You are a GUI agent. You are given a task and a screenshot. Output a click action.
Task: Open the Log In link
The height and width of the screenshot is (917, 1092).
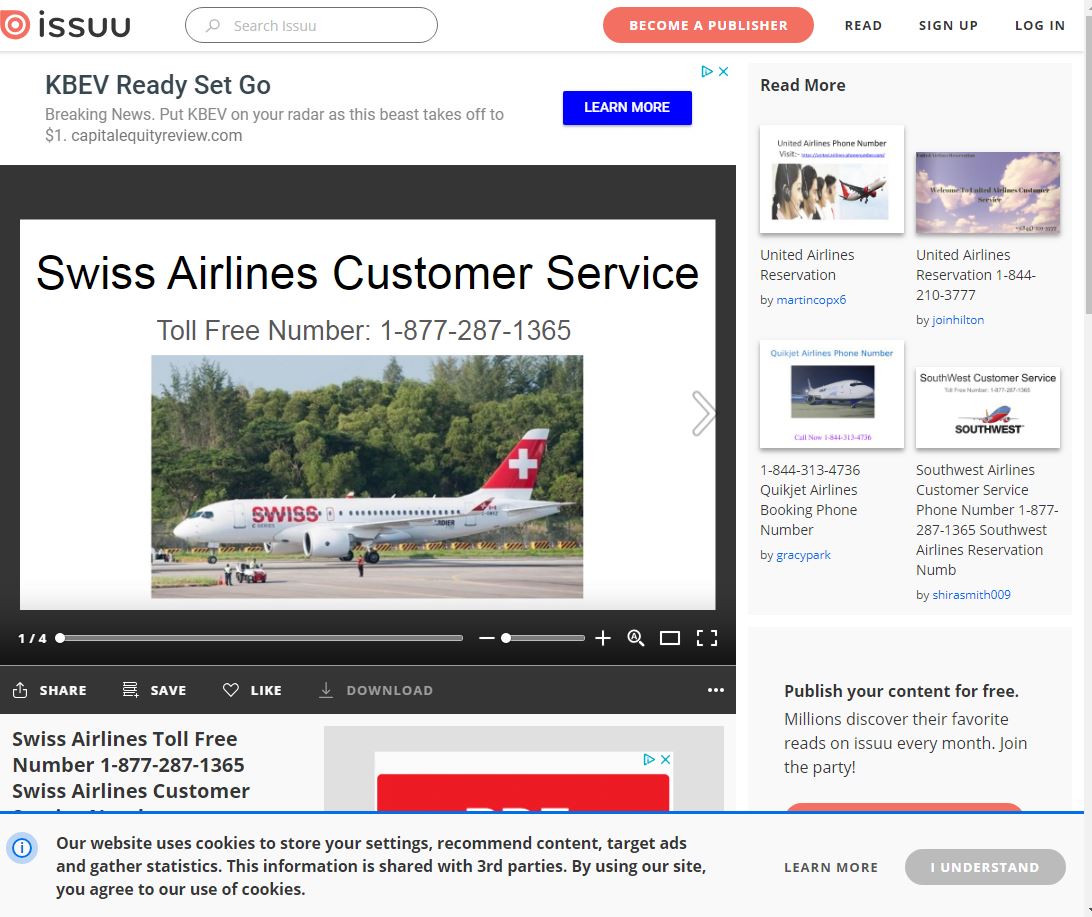[x=1040, y=26]
